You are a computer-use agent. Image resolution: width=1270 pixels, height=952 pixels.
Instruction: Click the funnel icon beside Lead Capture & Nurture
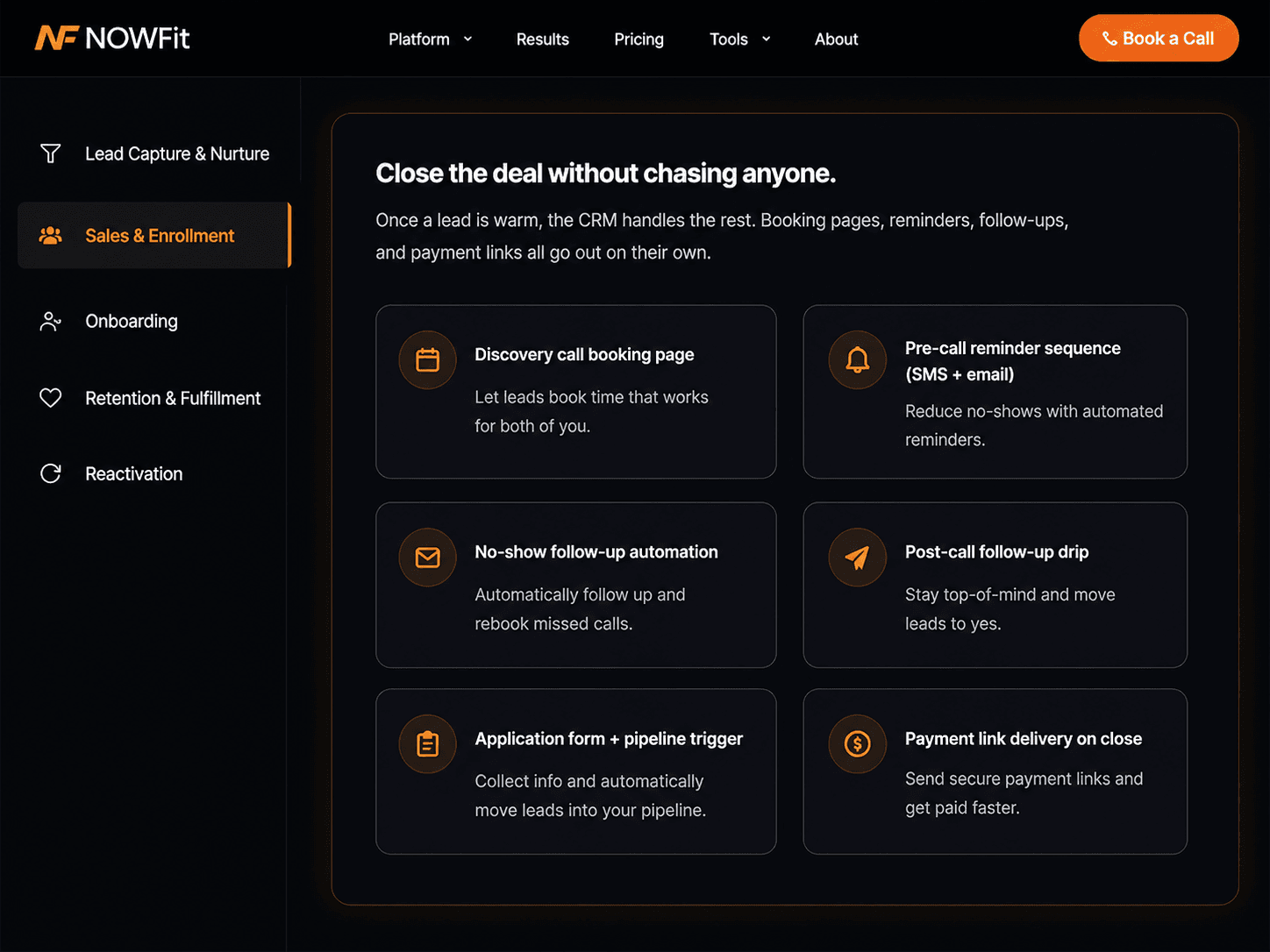tap(51, 153)
